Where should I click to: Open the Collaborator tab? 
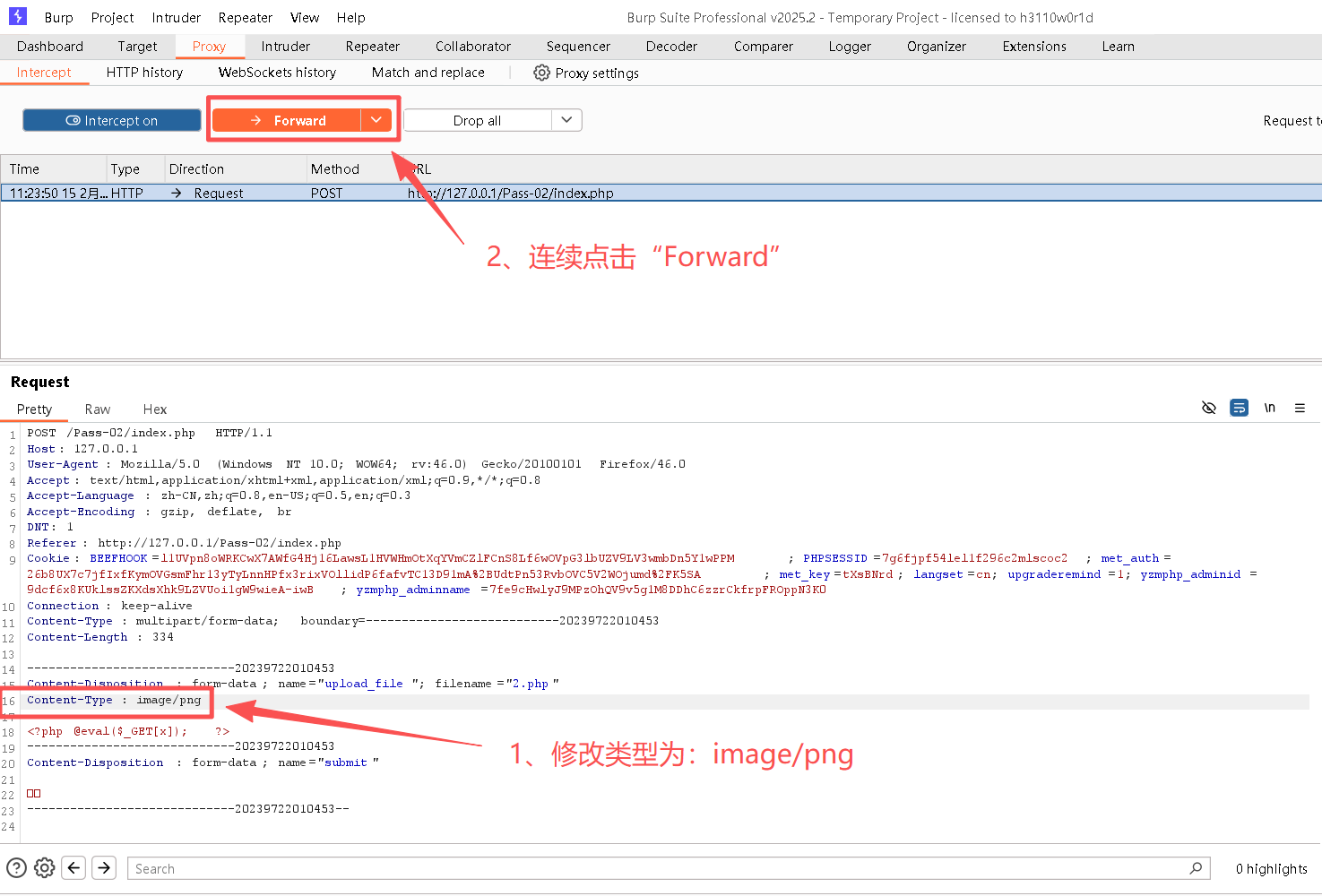click(473, 47)
